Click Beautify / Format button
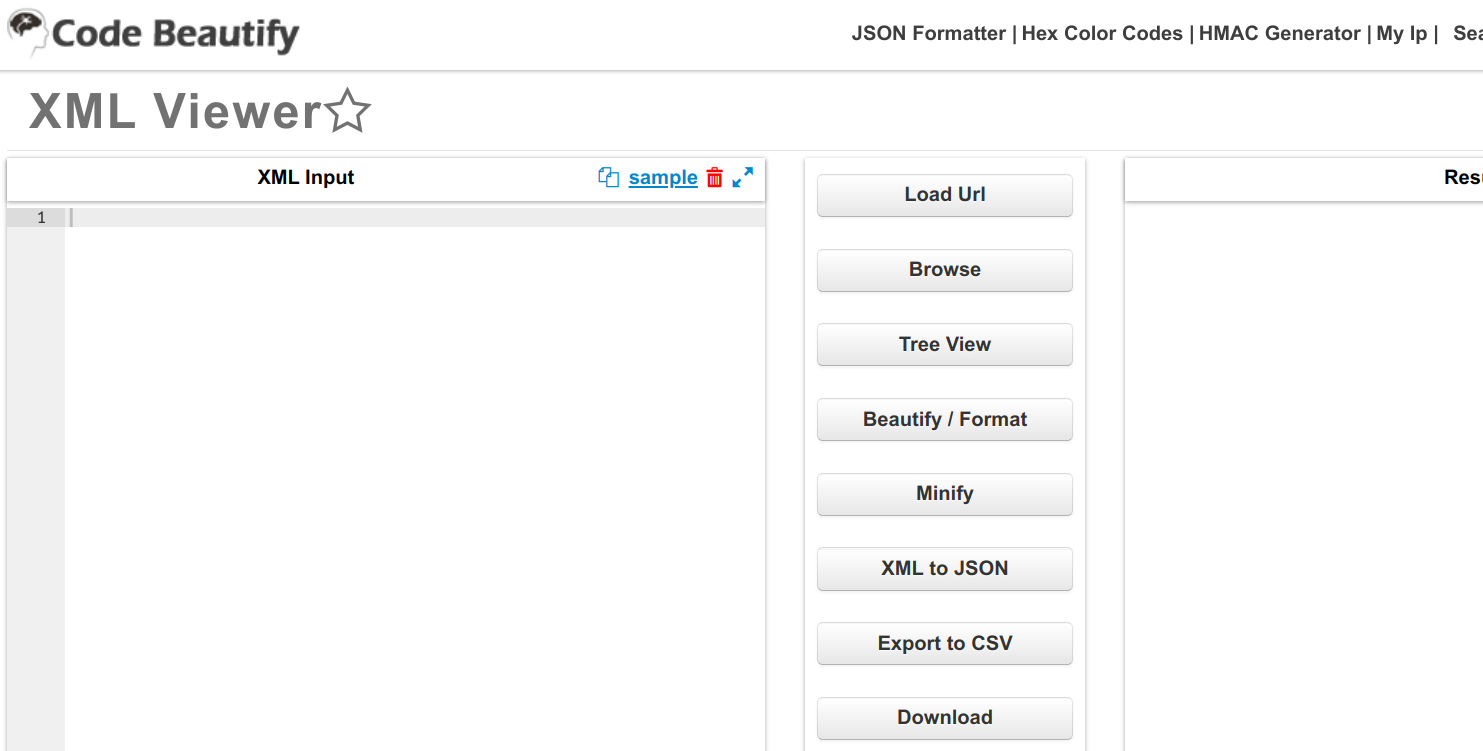The height and width of the screenshot is (751, 1483). [944, 419]
